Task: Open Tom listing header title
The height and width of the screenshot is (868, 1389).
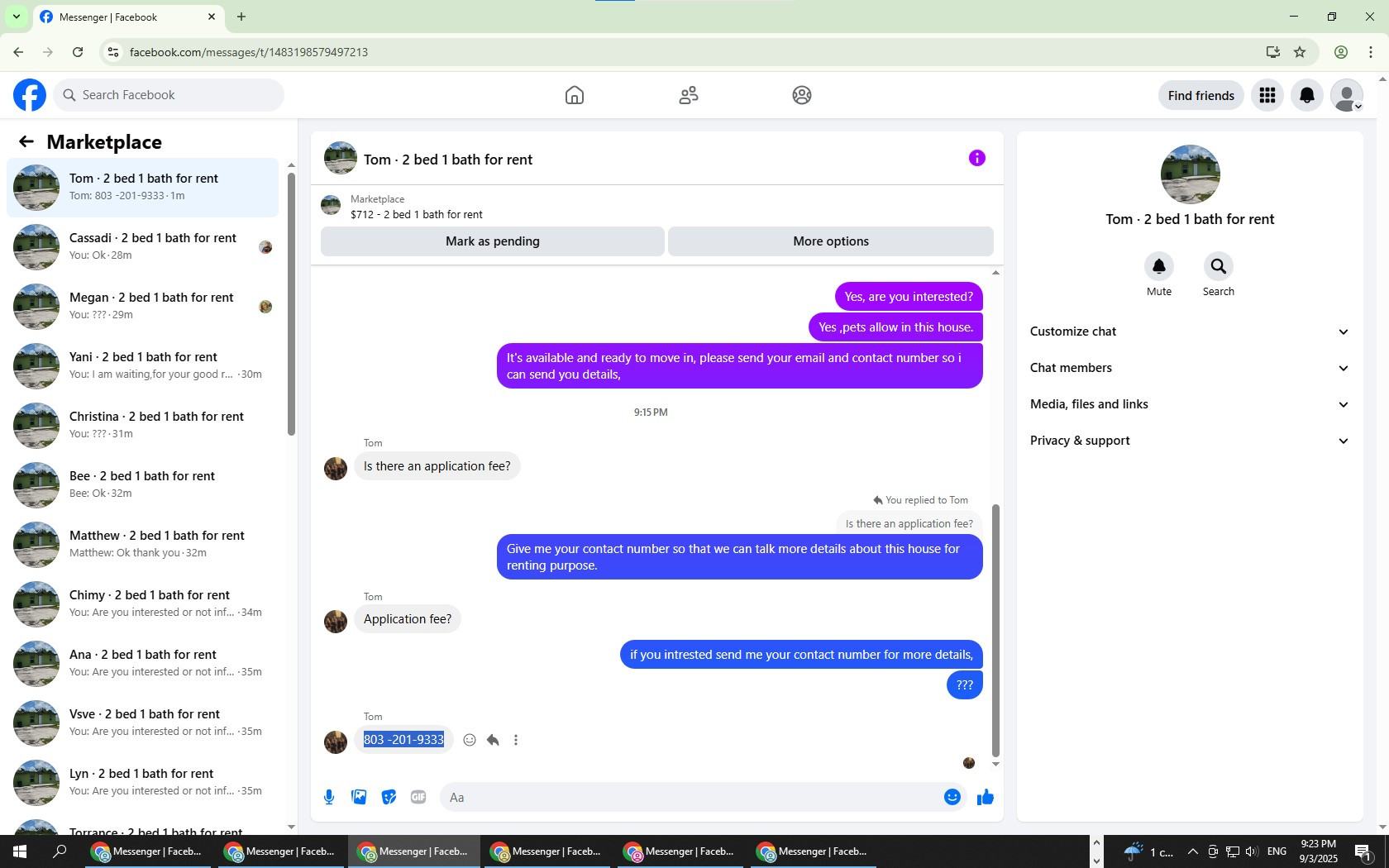Action: (448, 160)
